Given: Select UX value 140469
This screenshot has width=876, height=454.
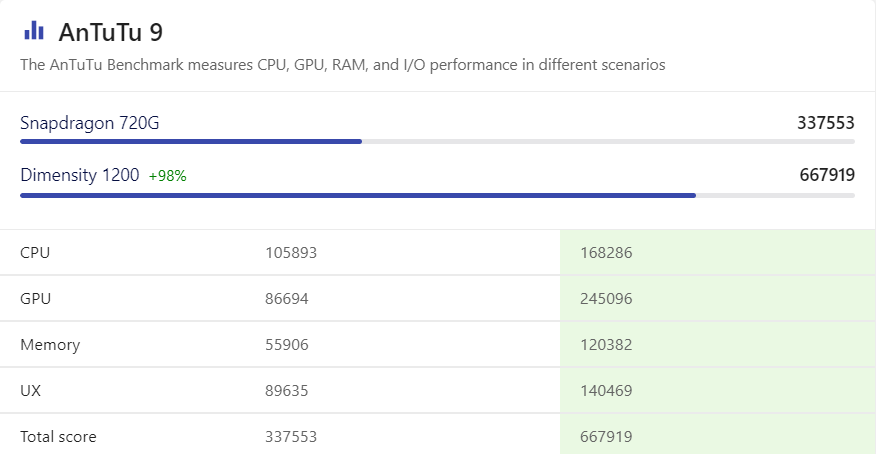Looking at the screenshot, I should click(606, 390).
